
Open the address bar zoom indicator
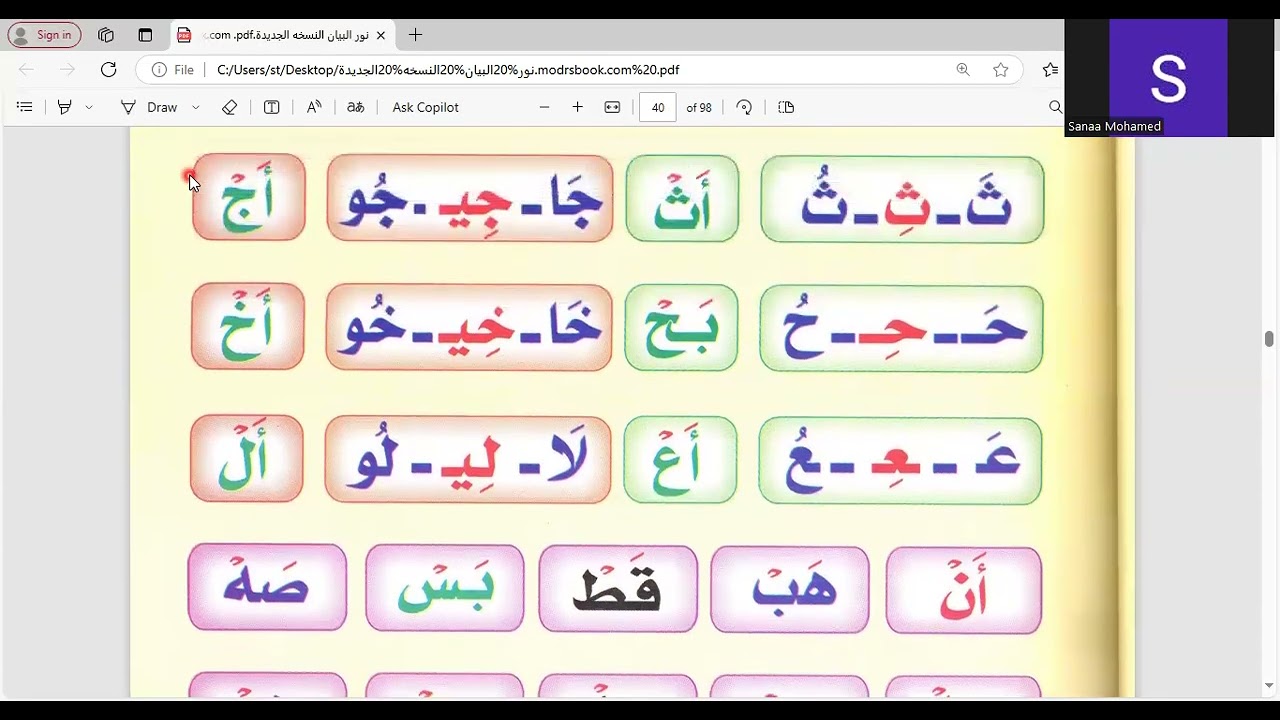(x=963, y=70)
